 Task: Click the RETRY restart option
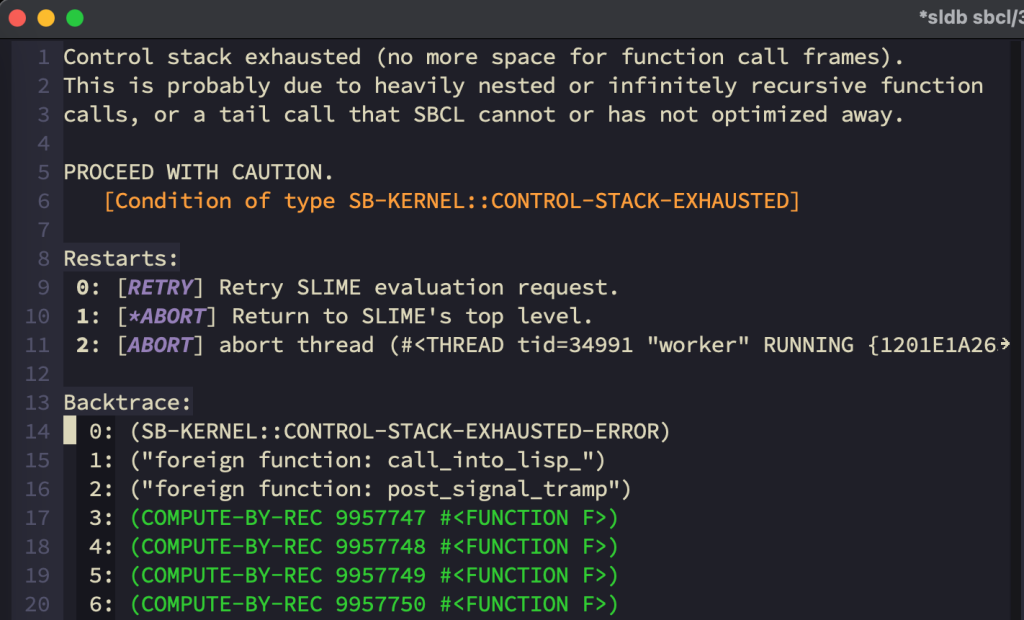pyautogui.click(x=160, y=287)
